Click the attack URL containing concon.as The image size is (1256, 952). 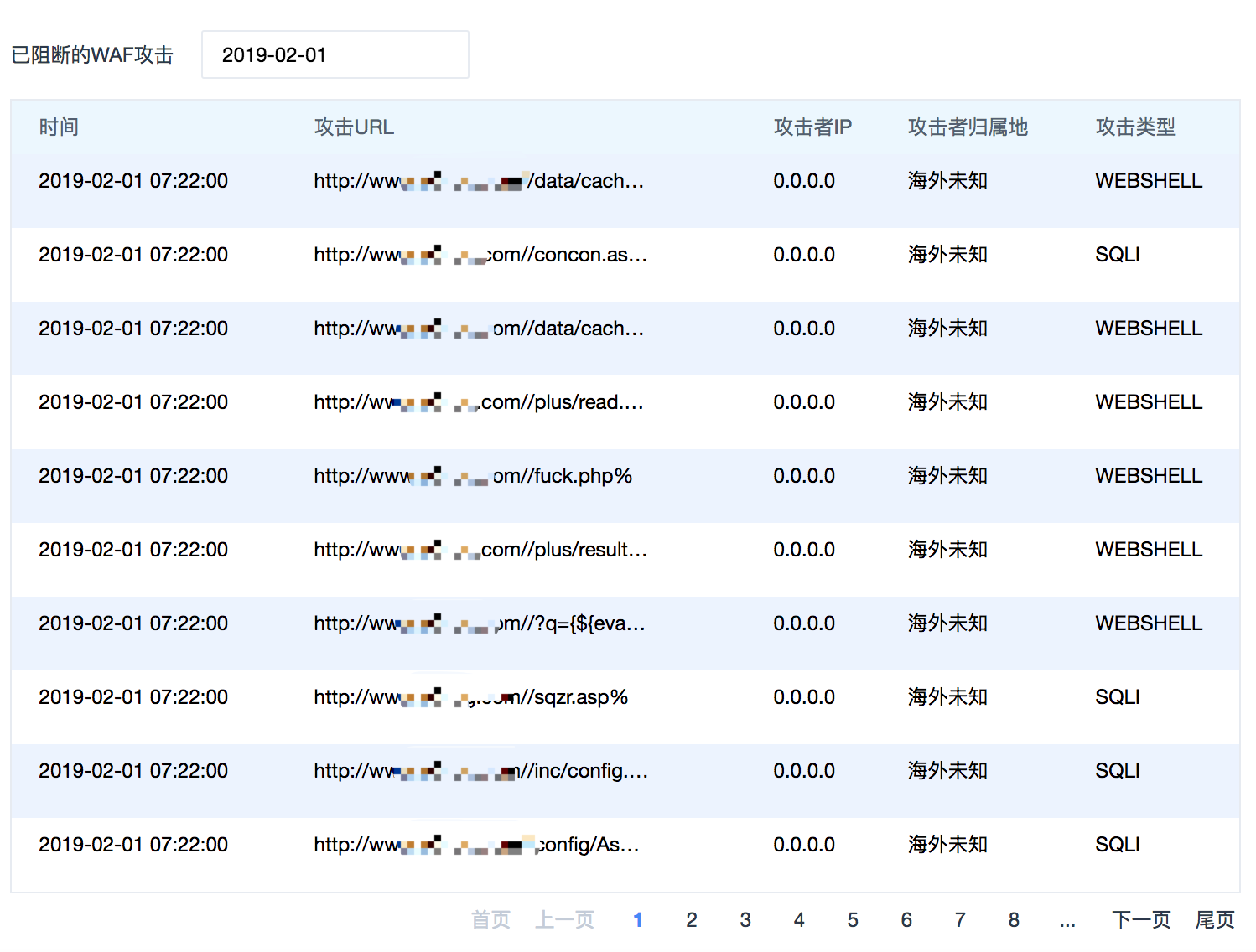[480, 255]
